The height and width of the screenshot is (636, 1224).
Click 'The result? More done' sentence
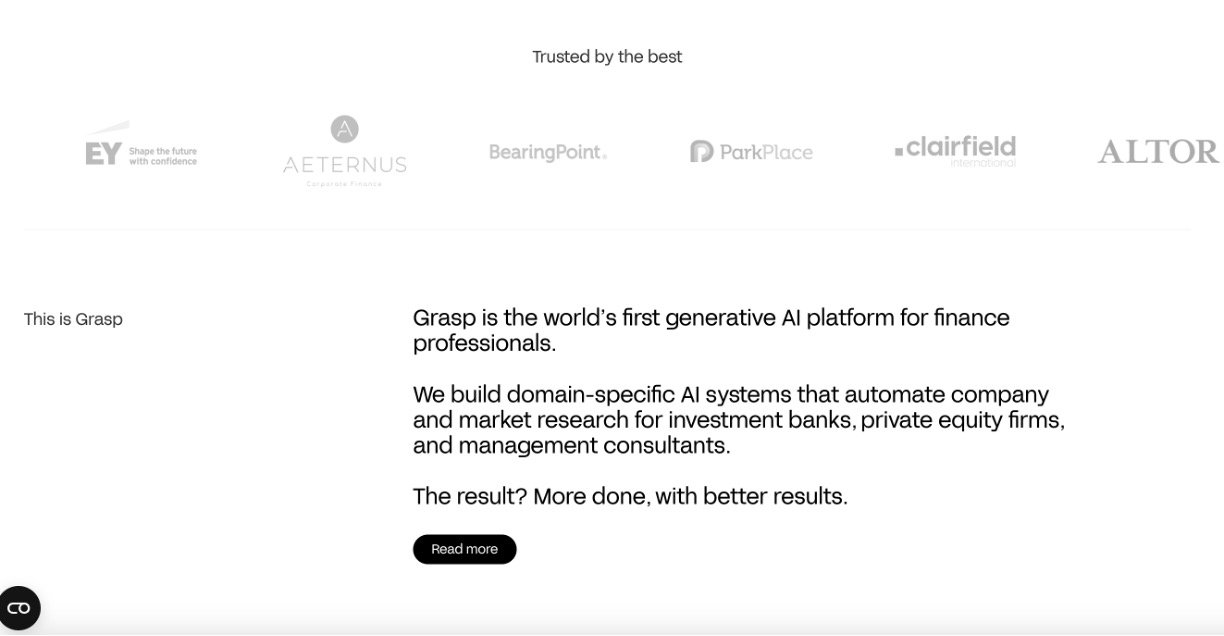click(x=630, y=496)
